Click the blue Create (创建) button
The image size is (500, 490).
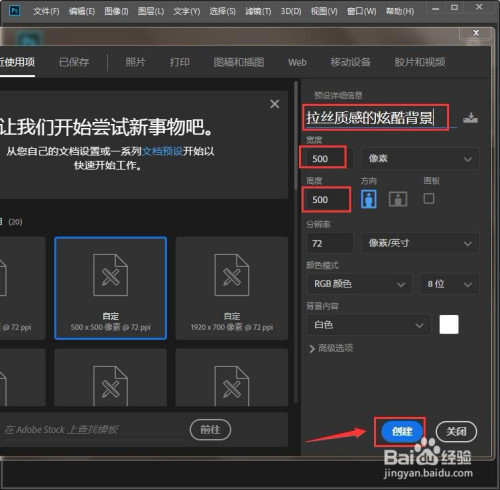402,432
